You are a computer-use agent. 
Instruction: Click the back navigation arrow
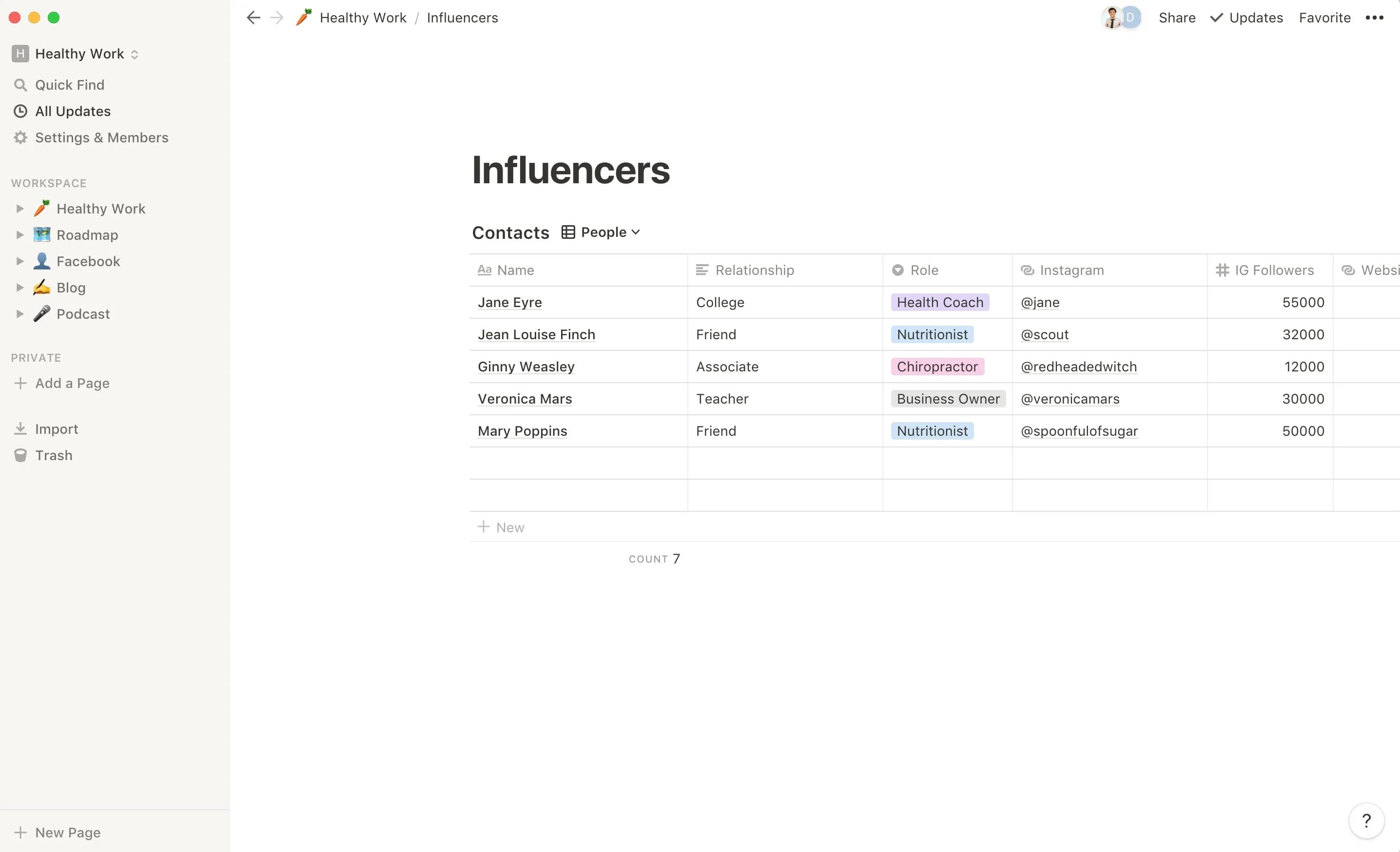[x=253, y=18]
